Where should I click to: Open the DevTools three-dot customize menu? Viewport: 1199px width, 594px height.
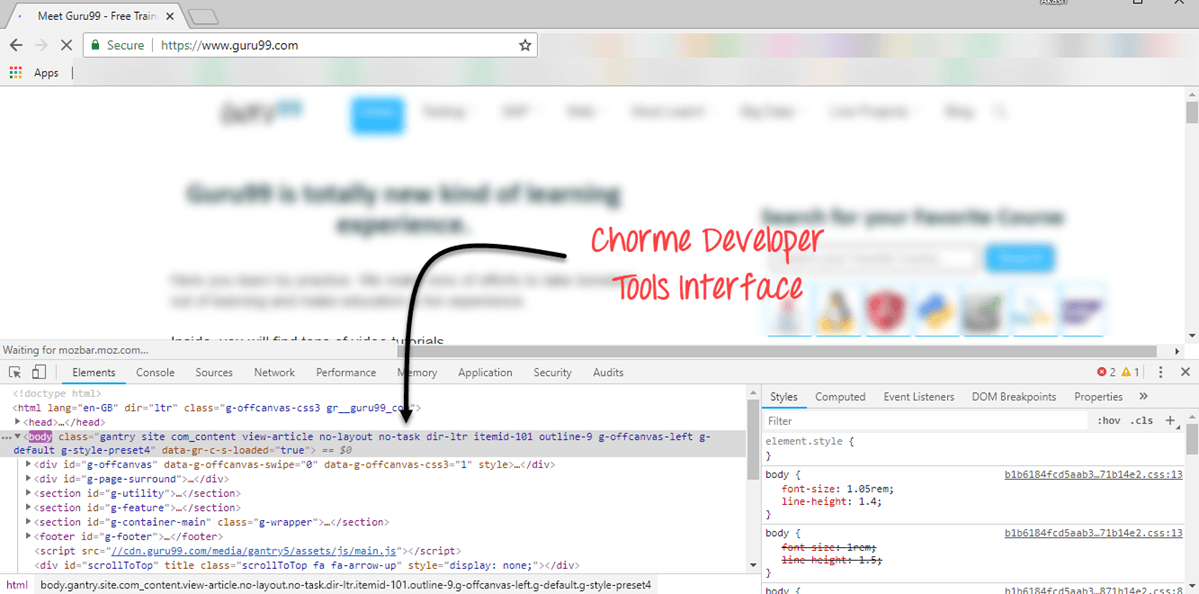click(1160, 371)
